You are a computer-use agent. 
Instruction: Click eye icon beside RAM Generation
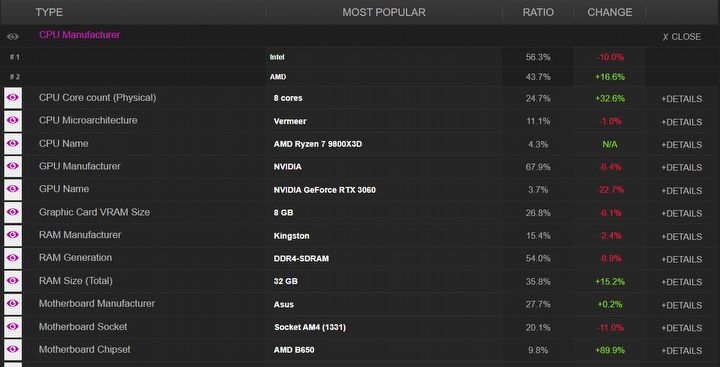[x=13, y=258]
